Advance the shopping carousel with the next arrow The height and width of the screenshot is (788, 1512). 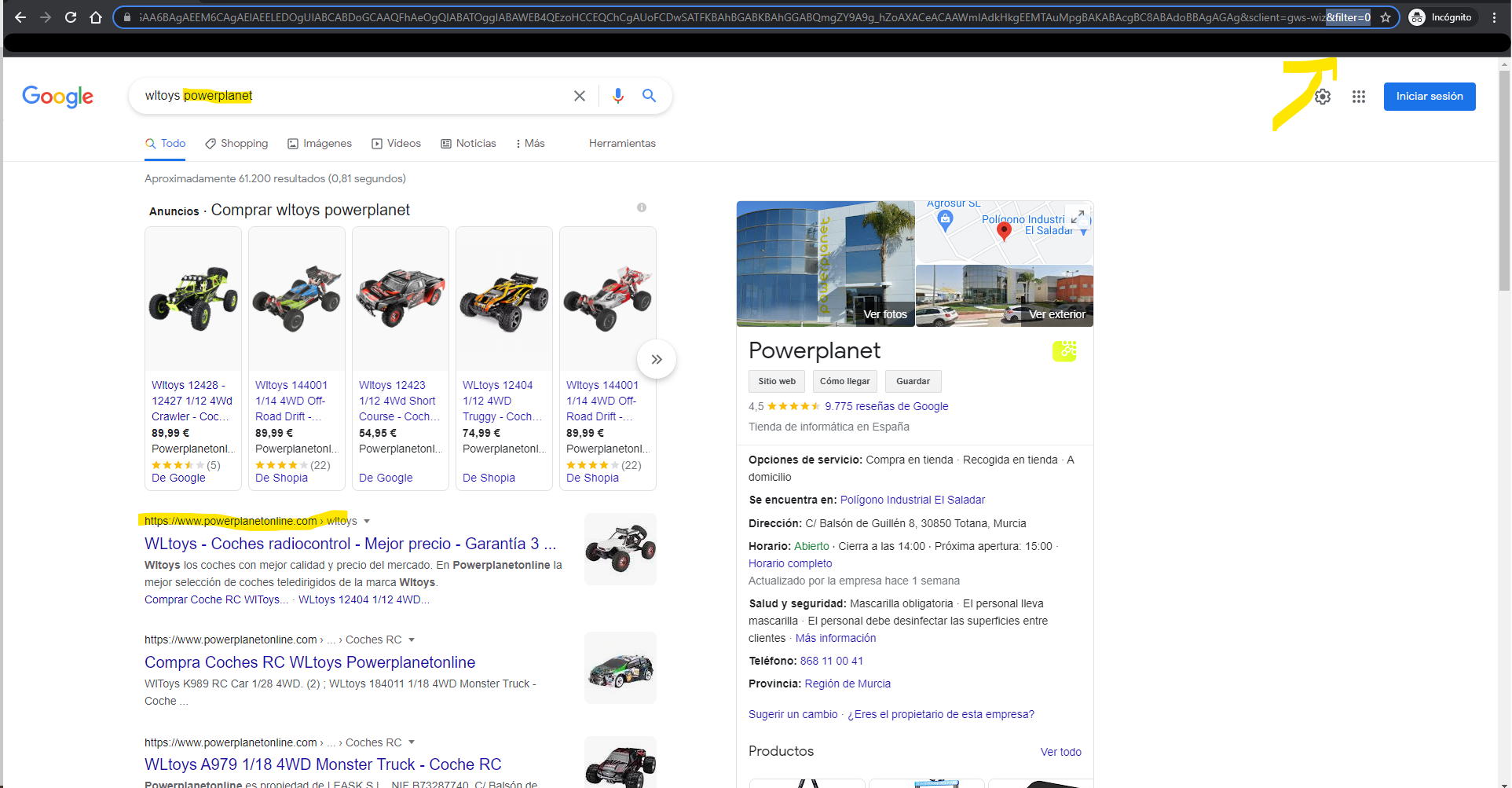pyautogui.click(x=657, y=359)
